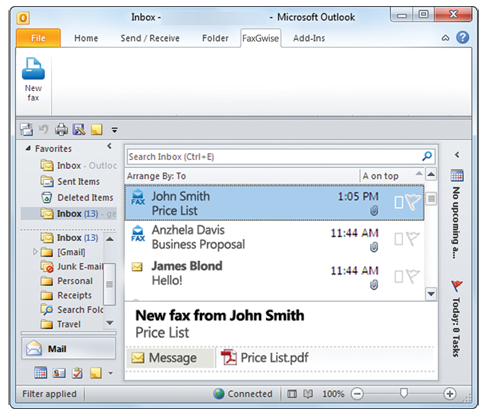Open navigation pane Configure buttons dropdown arrow
The width and height of the screenshot is (485, 418).
click(111, 373)
